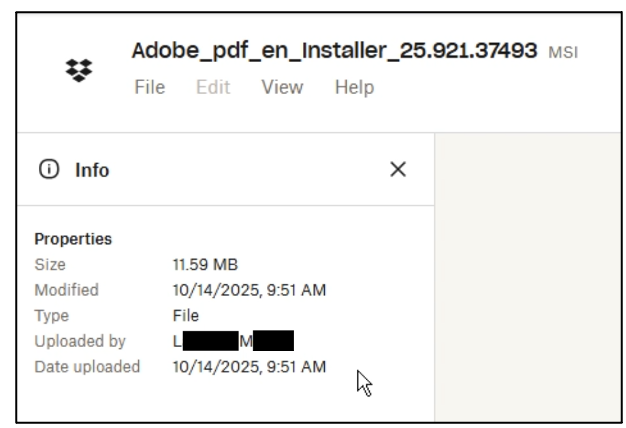Image resolution: width=626 pixels, height=428 pixels.
Task: Open the Edit menu
Action: [x=215, y=88]
